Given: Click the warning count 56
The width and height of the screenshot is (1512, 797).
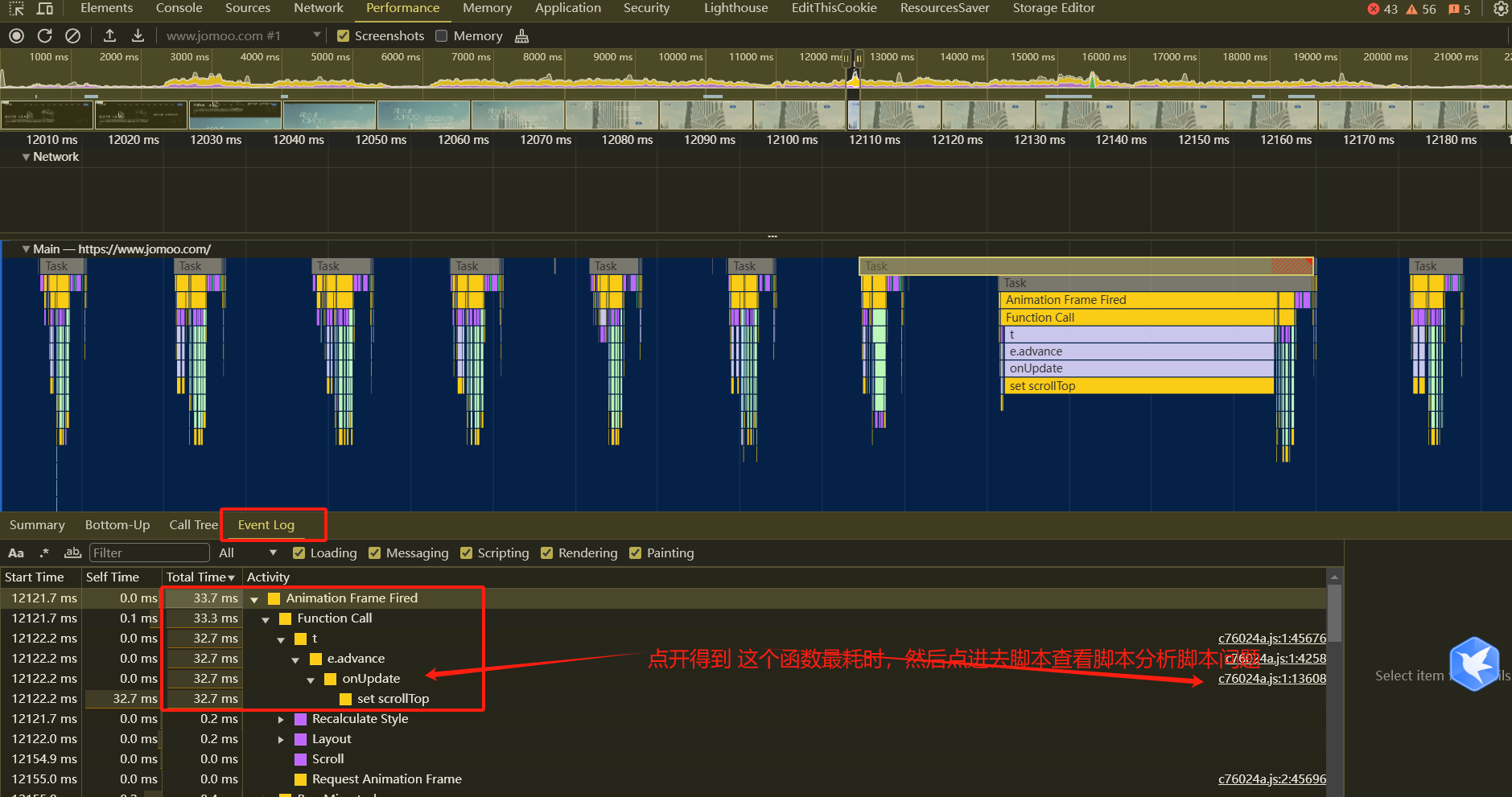Looking at the screenshot, I should point(1421,9).
